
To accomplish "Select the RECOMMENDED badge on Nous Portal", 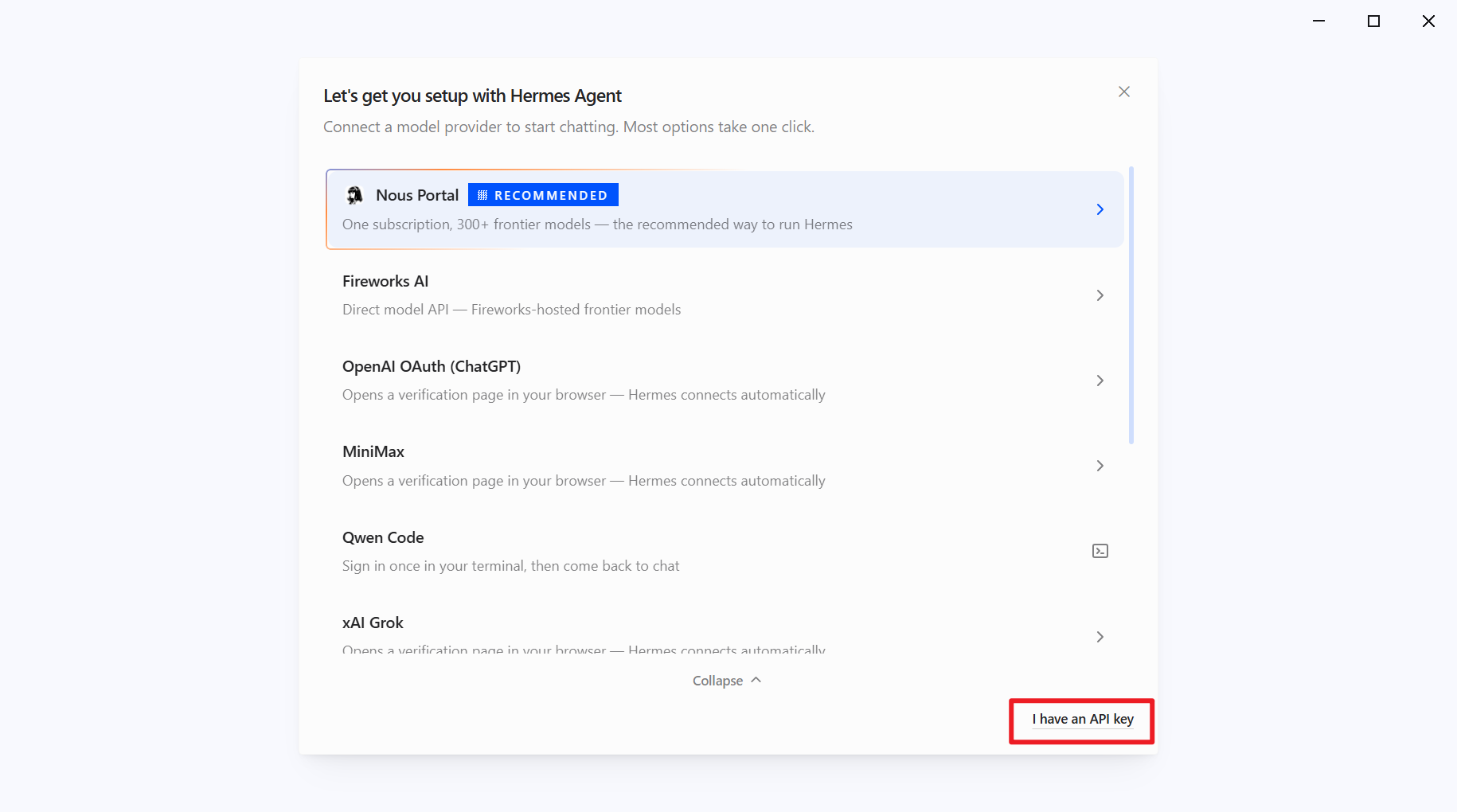I will tap(543, 195).
